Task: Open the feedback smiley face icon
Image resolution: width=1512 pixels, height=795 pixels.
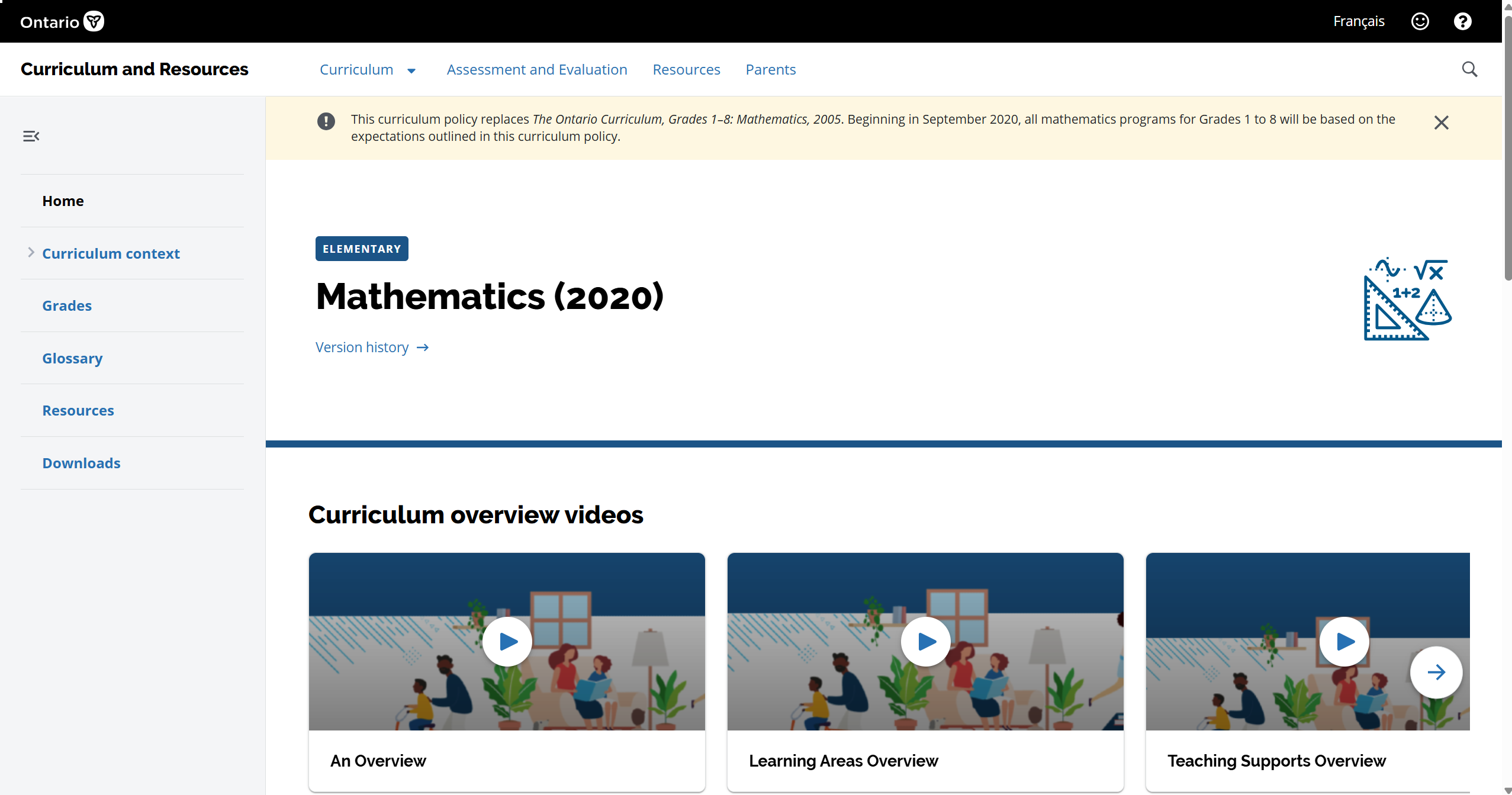Action: [x=1420, y=21]
